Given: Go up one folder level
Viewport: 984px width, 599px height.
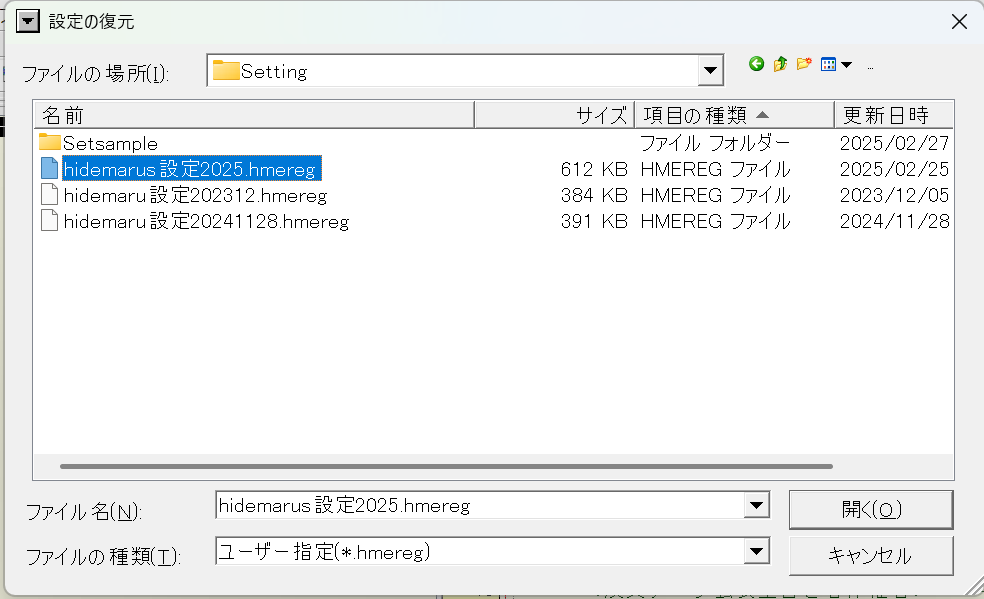Looking at the screenshot, I should (x=780, y=64).
